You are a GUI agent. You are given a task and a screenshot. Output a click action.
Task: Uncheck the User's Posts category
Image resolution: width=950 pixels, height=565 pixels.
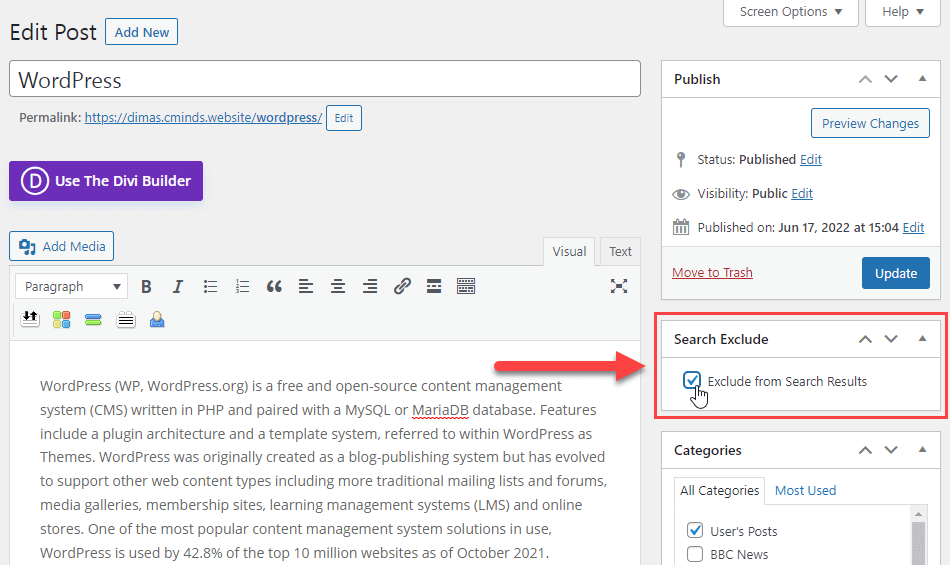[x=695, y=530]
